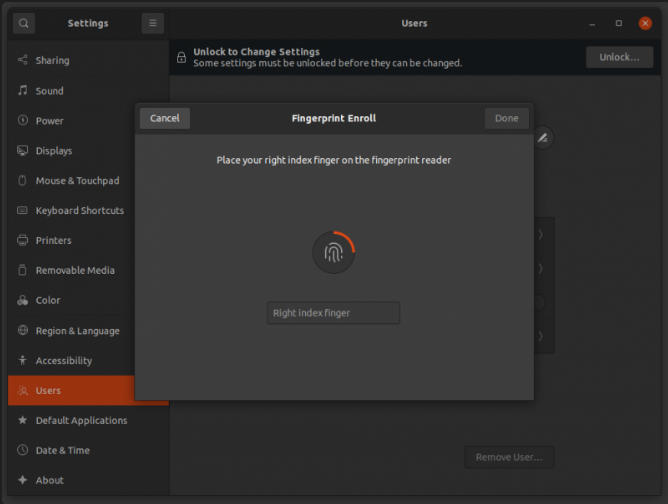This screenshot has height=504, width=668.
Task: Click the Mouse & Touchpad icon
Action: click(23, 180)
